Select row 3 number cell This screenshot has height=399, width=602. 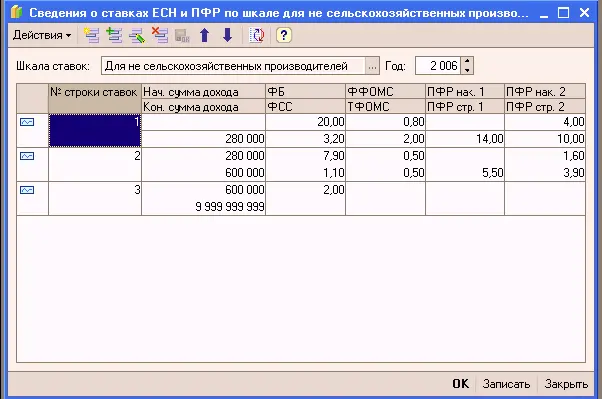coord(95,198)
